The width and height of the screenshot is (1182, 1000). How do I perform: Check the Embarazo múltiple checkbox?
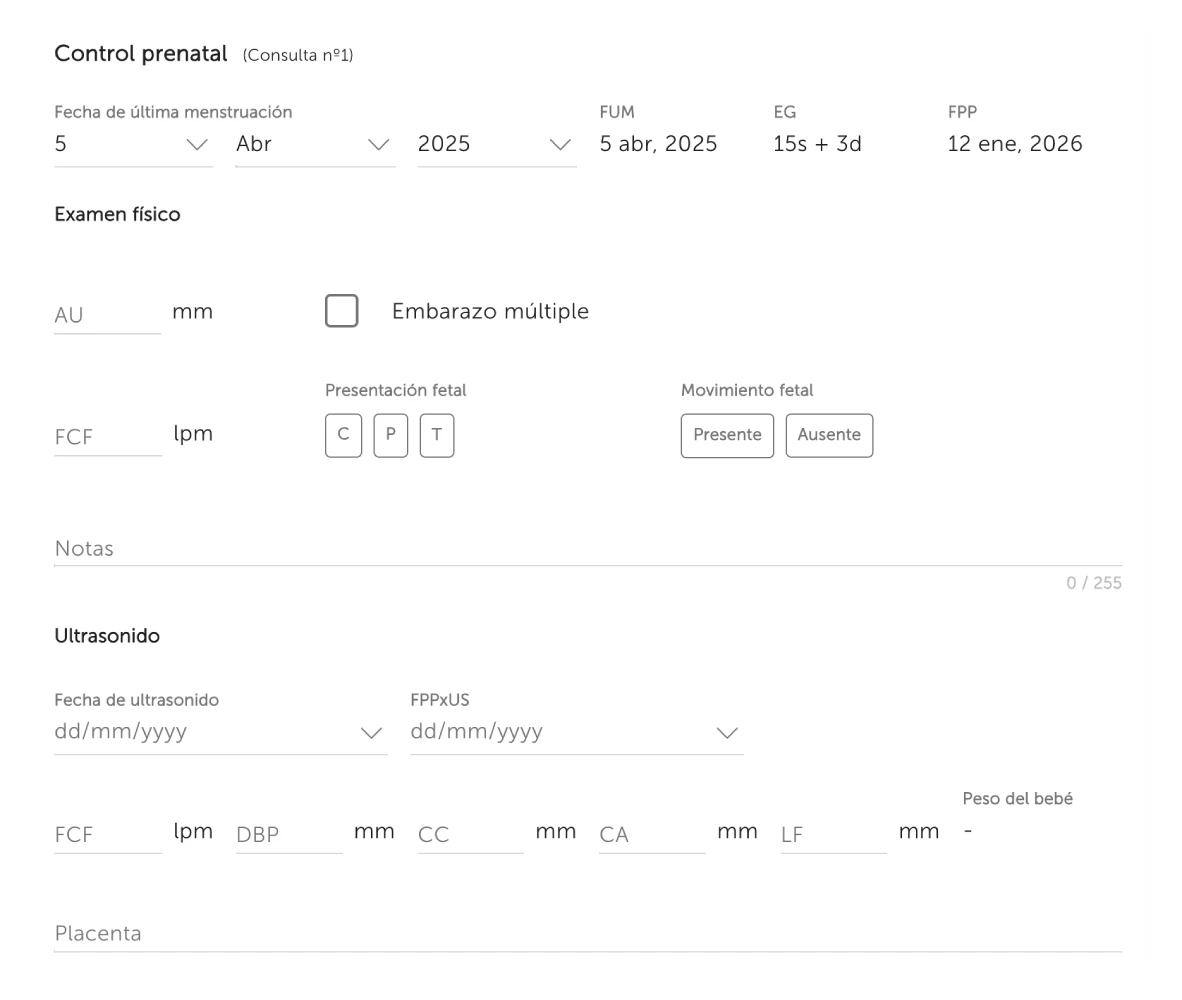(341, 311)
